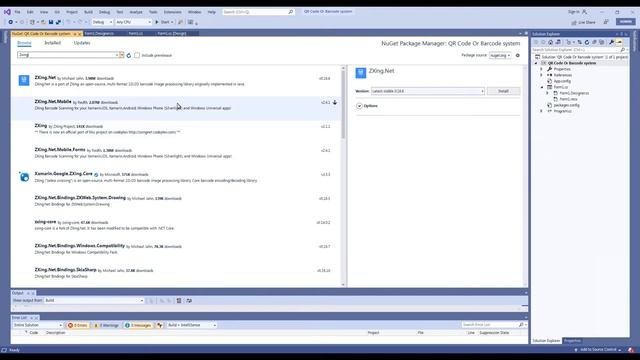Toggle the Include prerelease checkbox

coord(137,55)
